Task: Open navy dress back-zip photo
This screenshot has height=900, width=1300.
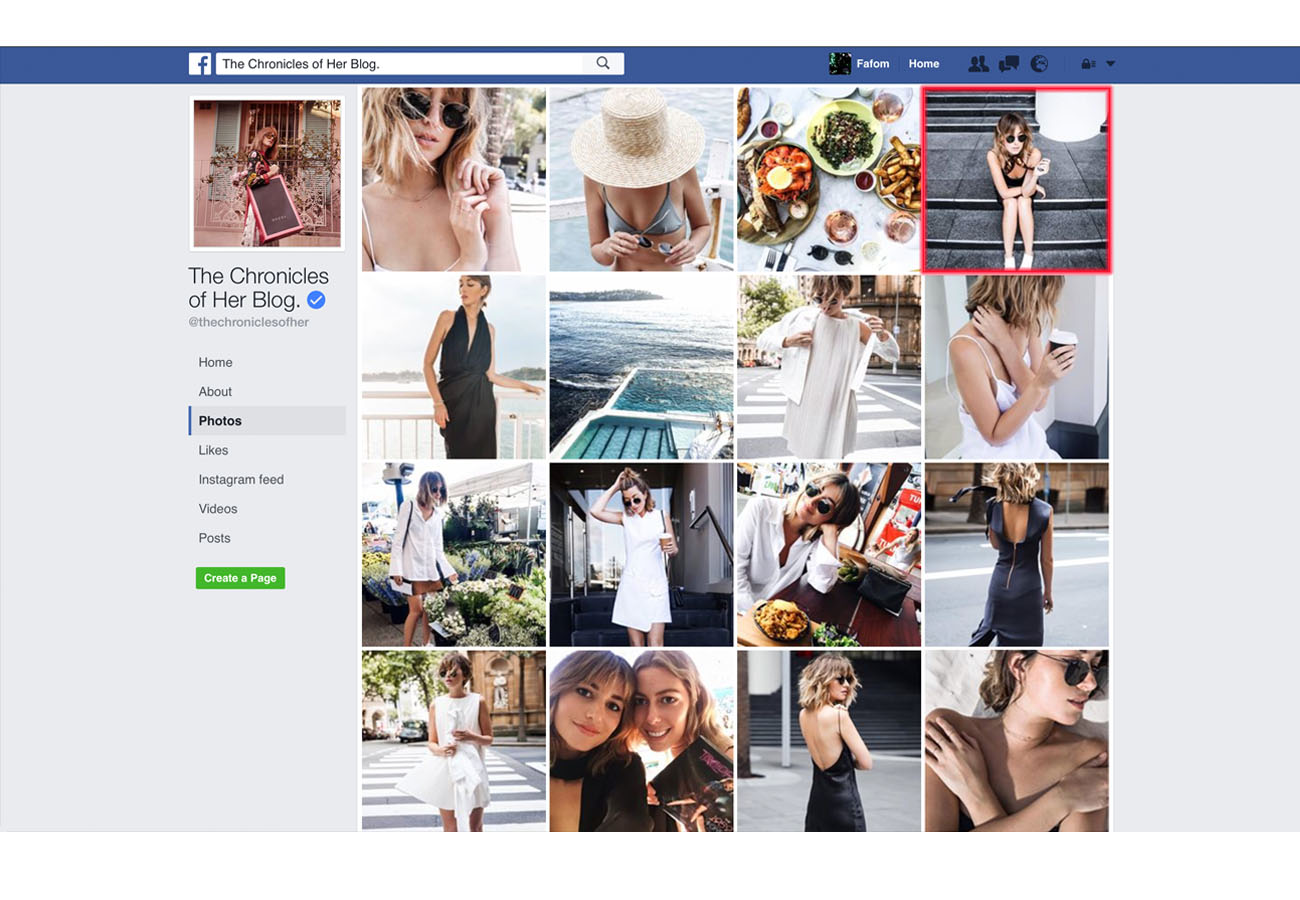Action: (x=1017, y=555)
